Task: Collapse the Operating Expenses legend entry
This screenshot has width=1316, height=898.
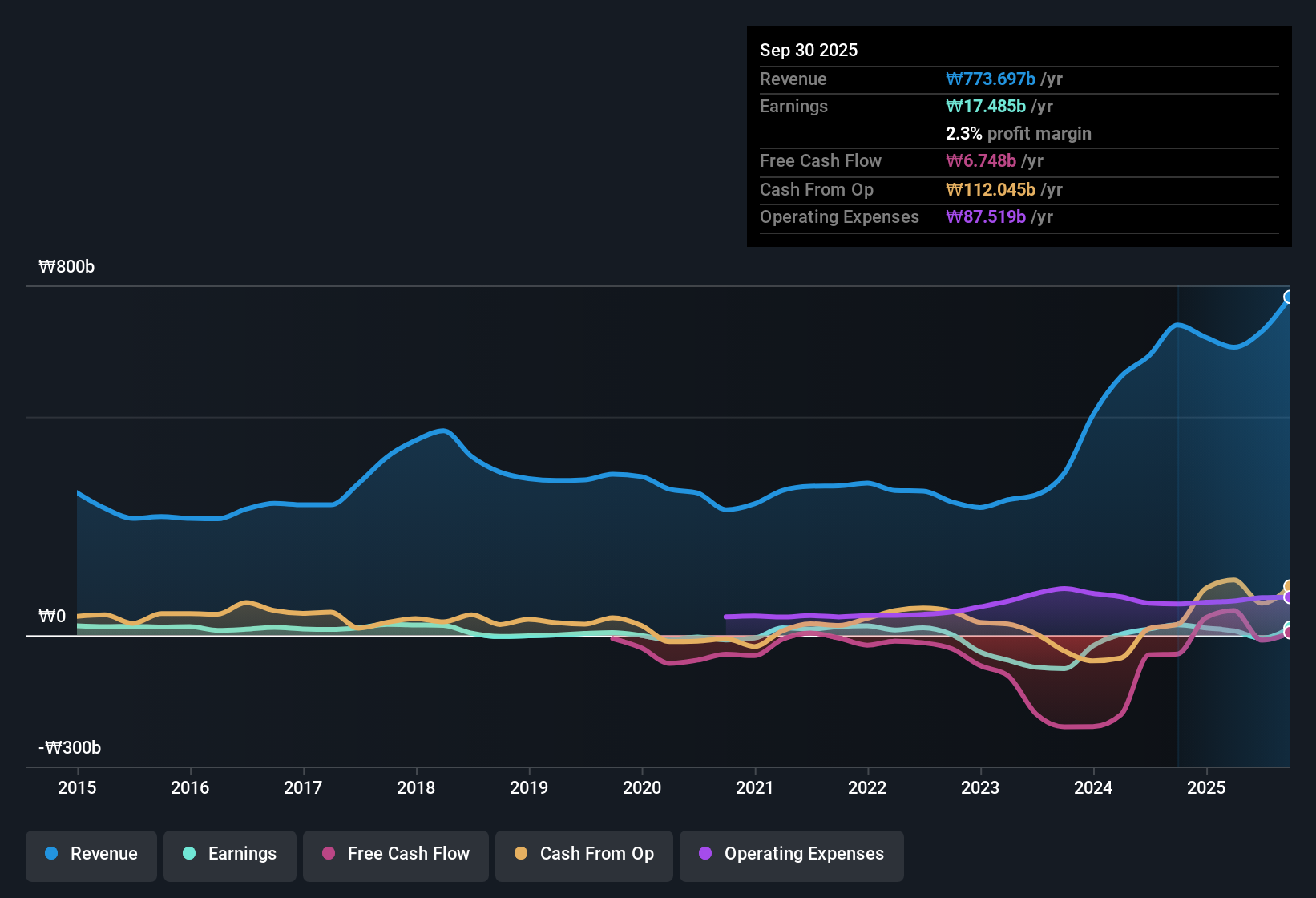Action: pyautogui.click(x=791, y=856)
